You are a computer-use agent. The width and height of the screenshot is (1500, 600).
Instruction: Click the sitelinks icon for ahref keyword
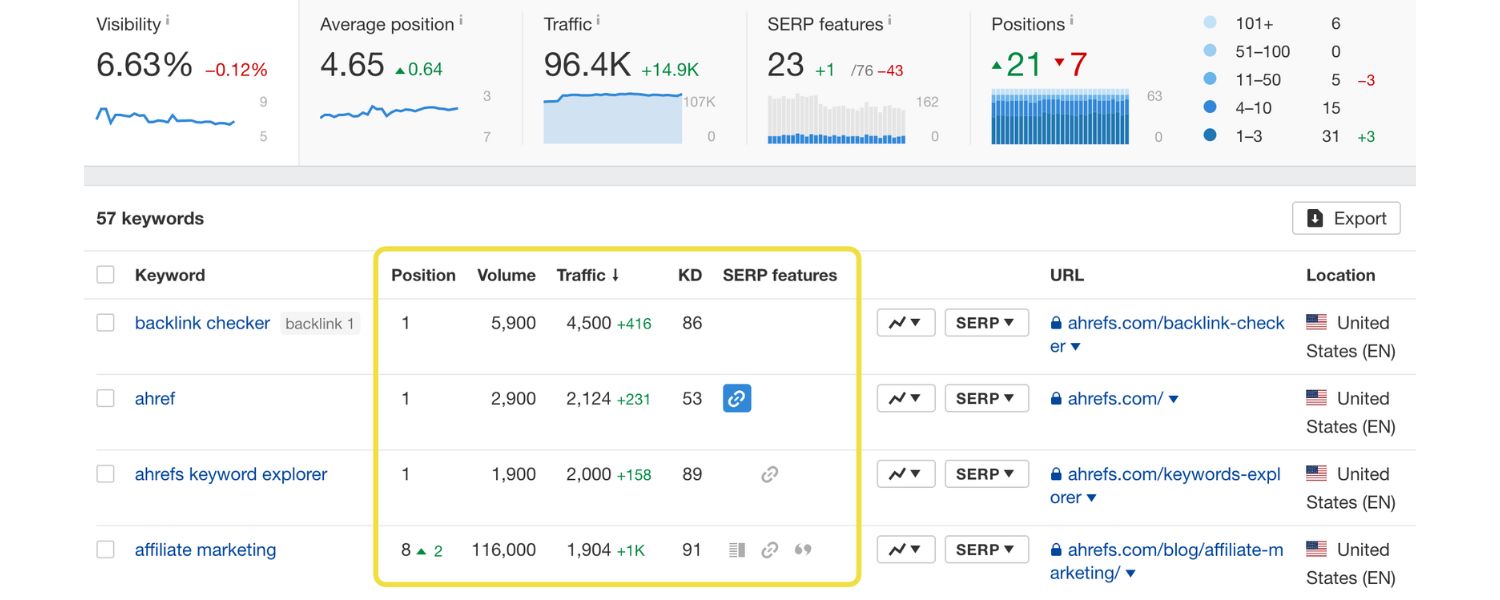(x=737, y=398)
